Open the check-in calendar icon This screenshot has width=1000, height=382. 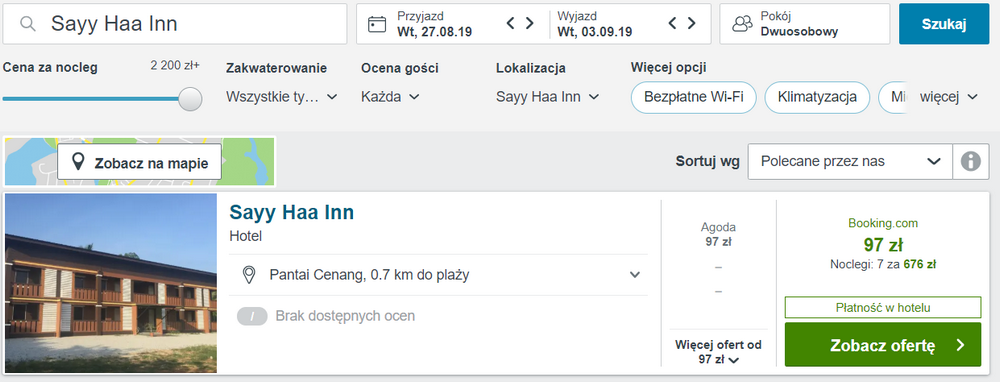378,24
